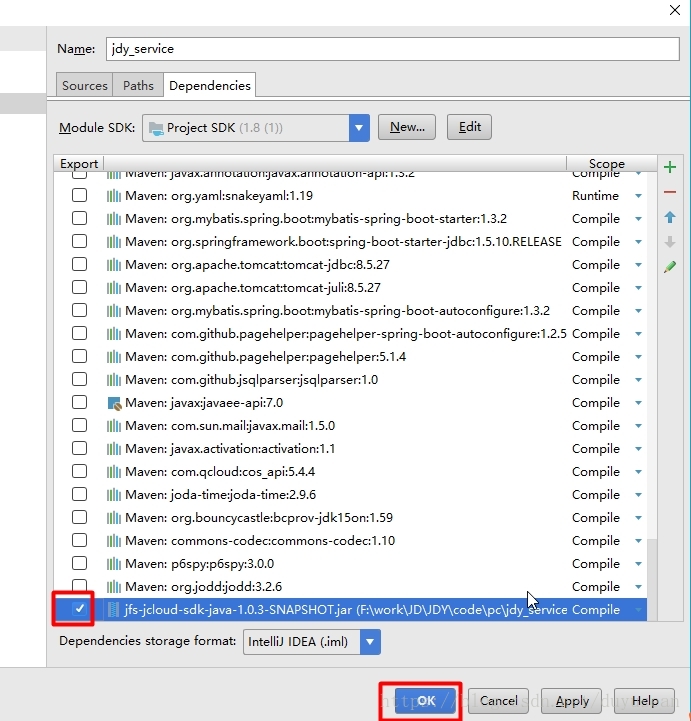
Task: Open scope dropdown for commons-codec:1.10
Action: (x=638, y=541)
